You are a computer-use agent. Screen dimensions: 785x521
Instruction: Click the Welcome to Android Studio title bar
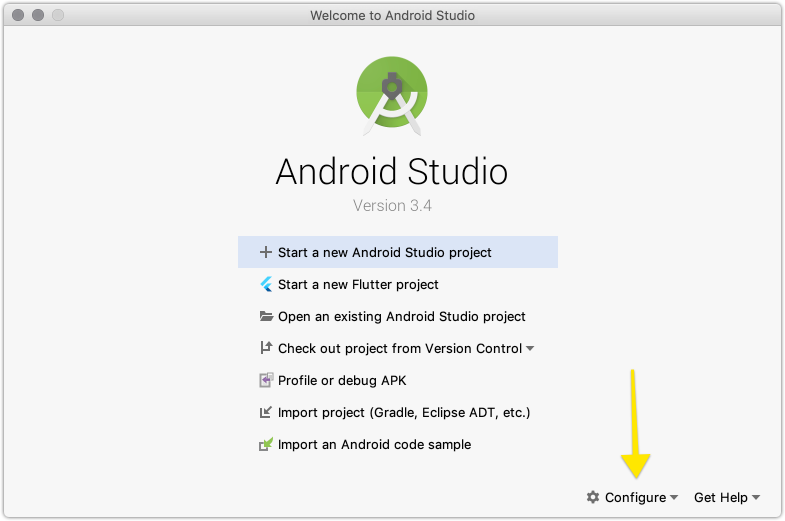392,15
